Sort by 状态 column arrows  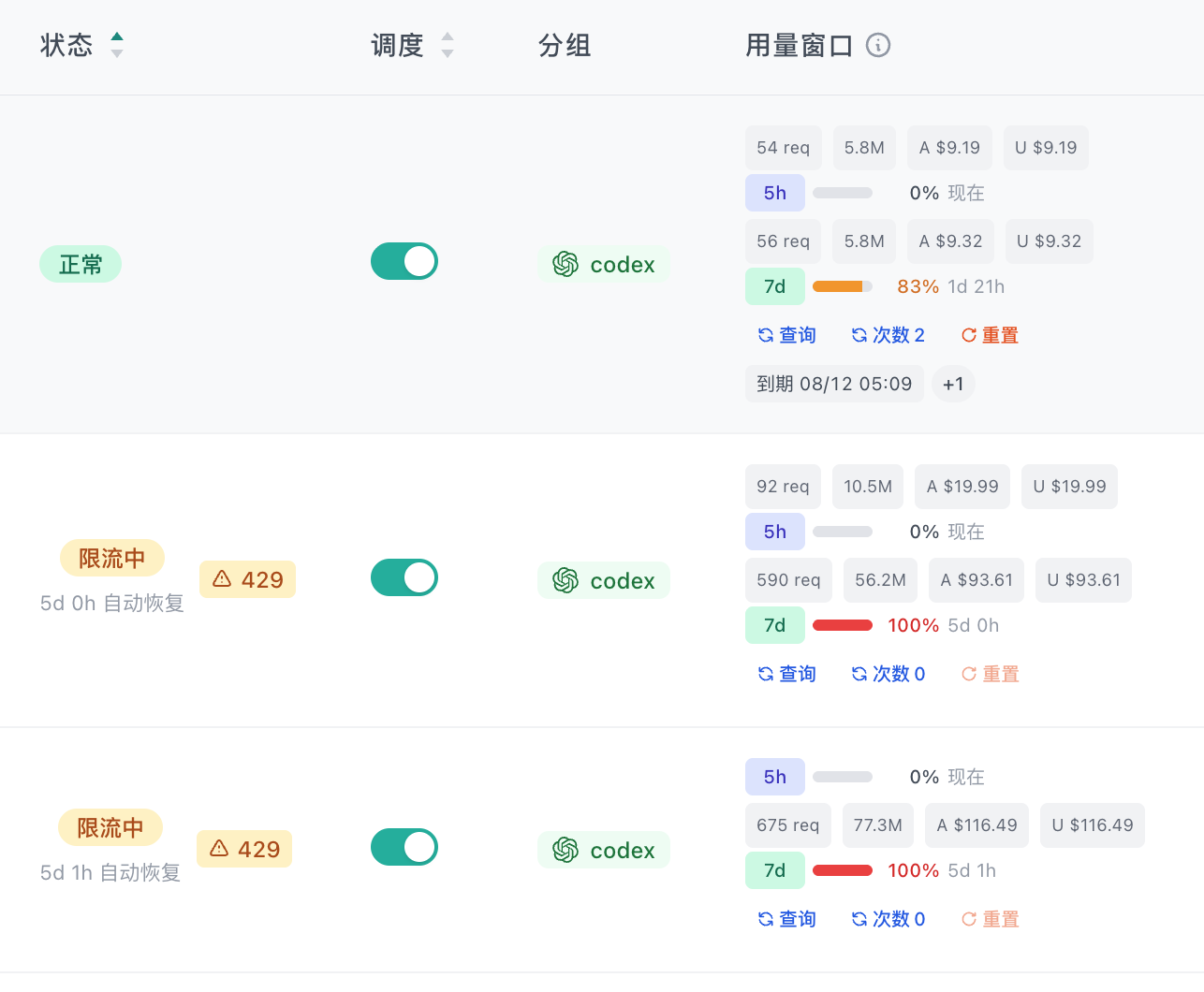117,45
